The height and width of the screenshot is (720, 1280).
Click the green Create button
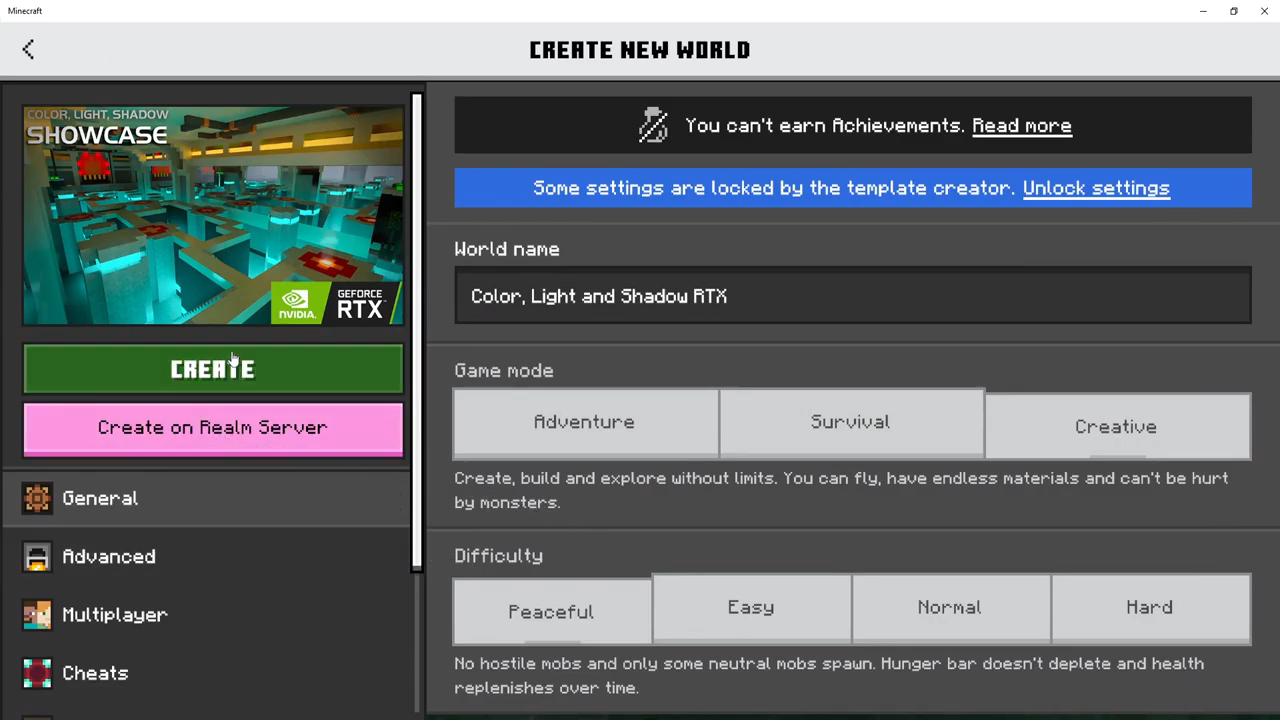click(213, 369)
